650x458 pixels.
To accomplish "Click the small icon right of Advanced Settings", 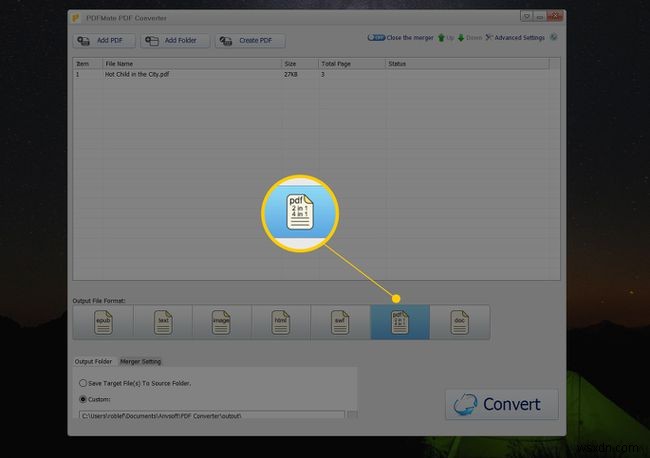I will 553,37.
